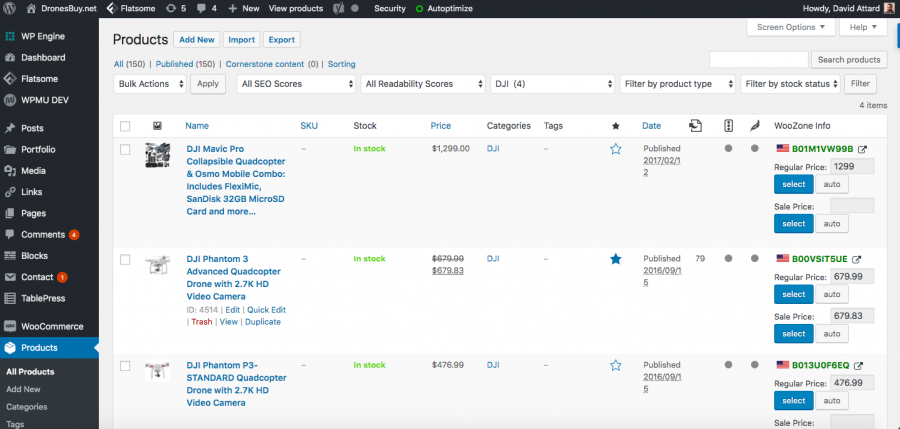Click the Search products button
Image resolution: width=900 pixels, height=429 pixels.
point(849,60)
